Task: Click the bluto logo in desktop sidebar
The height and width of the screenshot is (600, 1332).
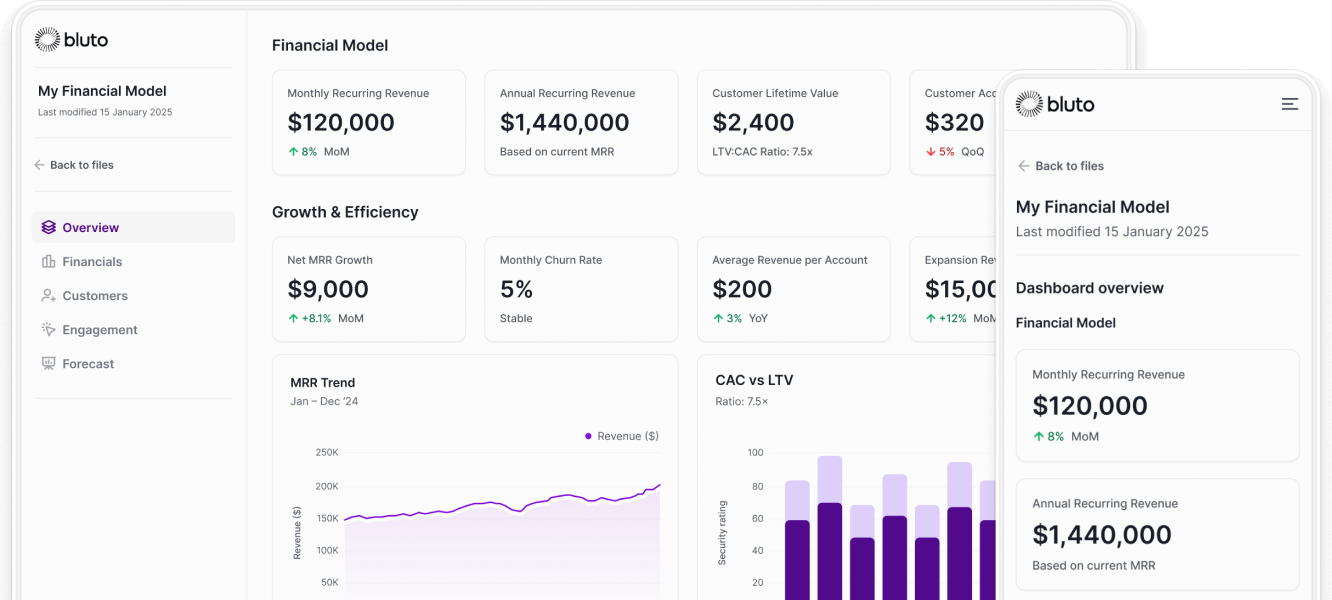Action: point(71,40)
